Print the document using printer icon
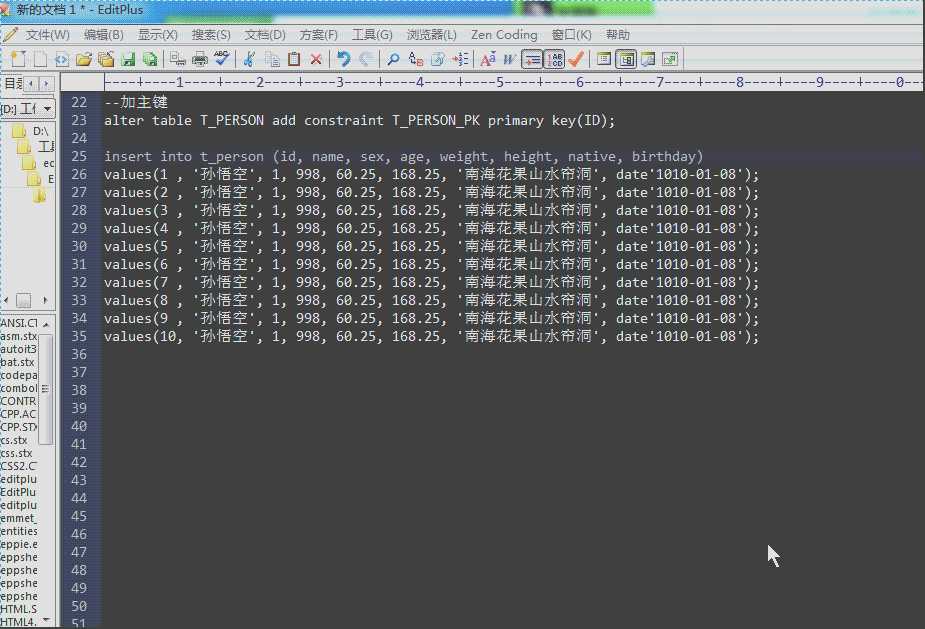Screen dimensions: 925x629 [200, 59]
